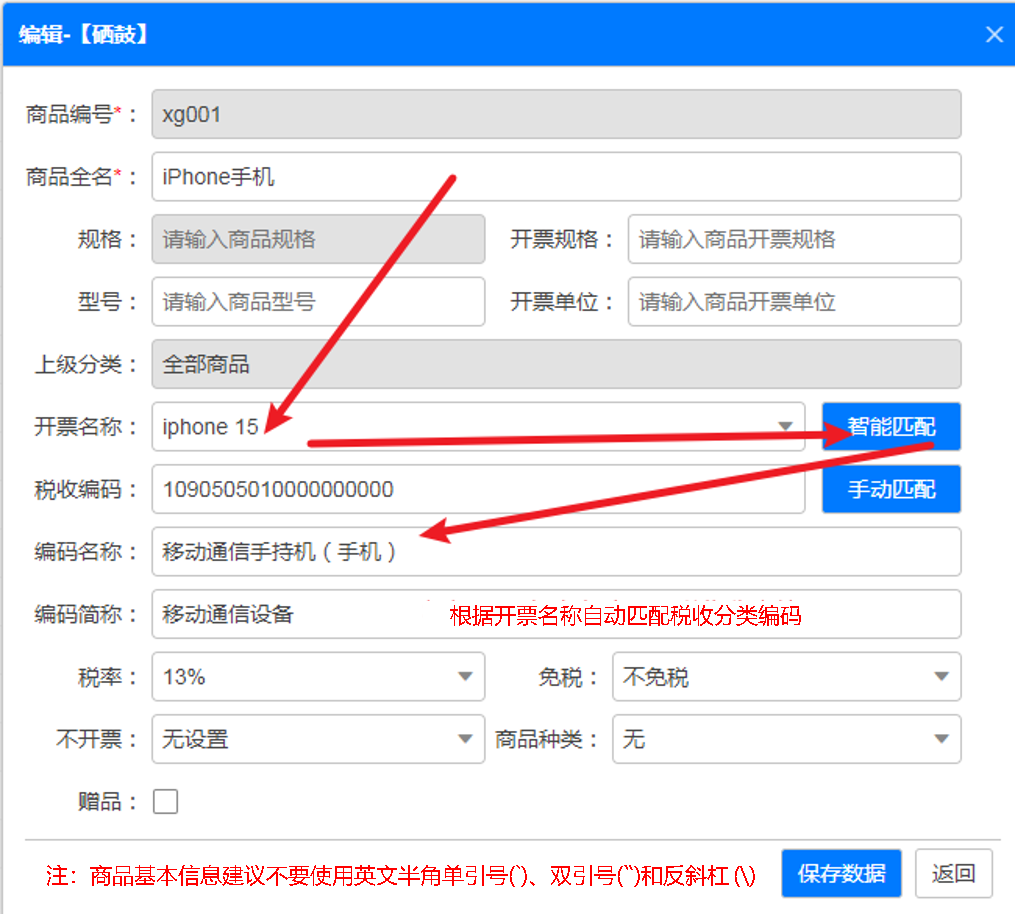Click the iphone 15 invoice name text
Screen dimensions: 1015x914
pyautogui.click(x=210, y=425)
